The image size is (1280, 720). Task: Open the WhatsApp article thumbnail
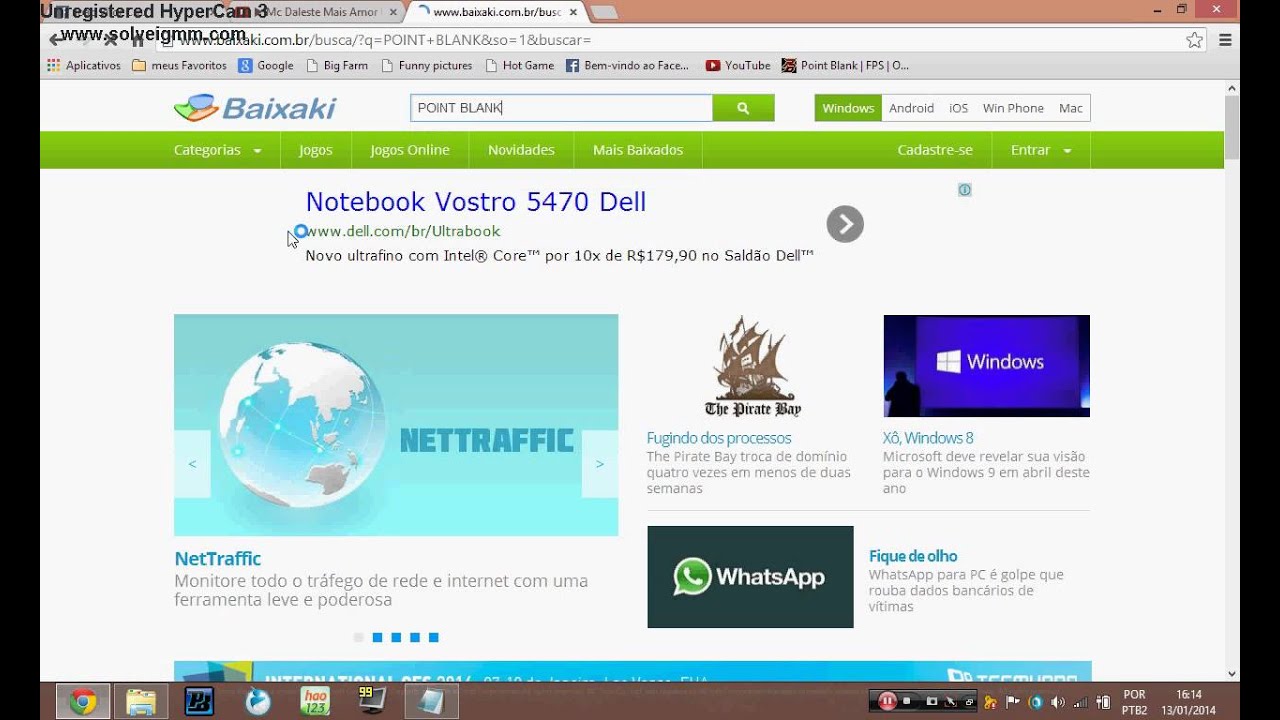[750, 577]
